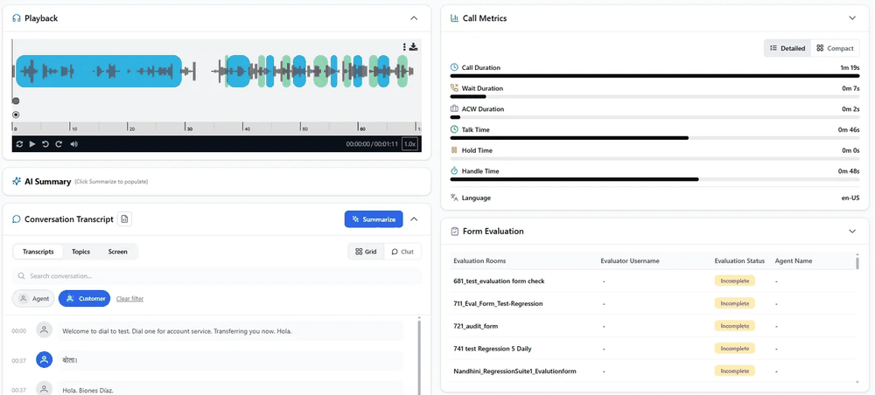Click the ACW Duration icon

click(x=454, y=109)
